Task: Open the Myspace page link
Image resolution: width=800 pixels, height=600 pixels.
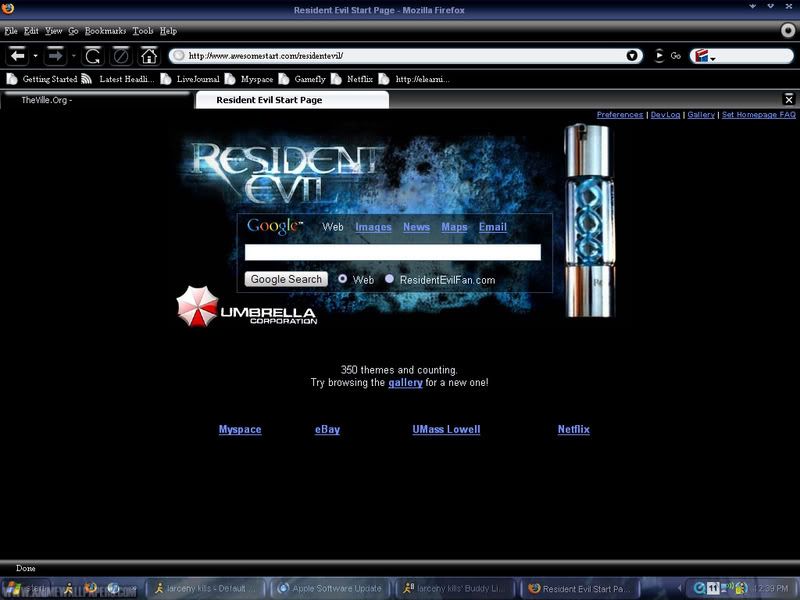Action: [240, 430]
